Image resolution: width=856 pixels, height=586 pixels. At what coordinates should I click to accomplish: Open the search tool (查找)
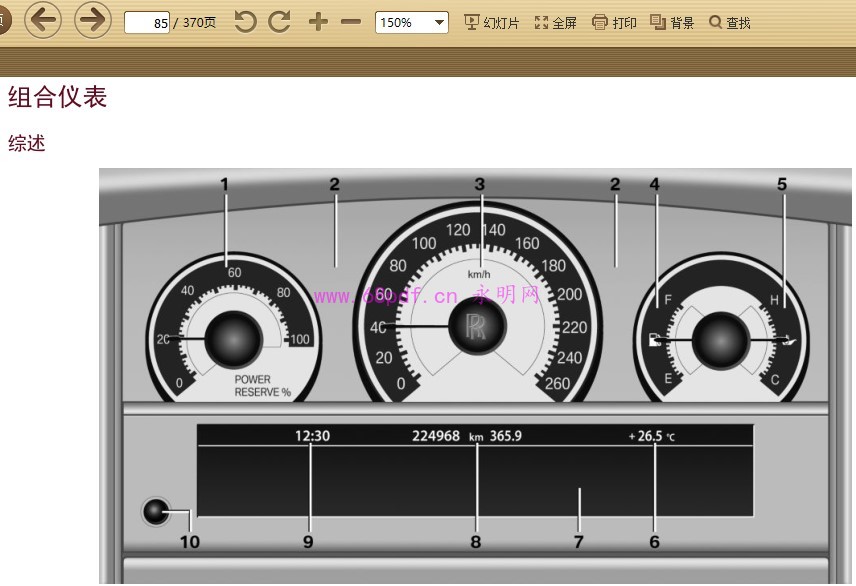tap(730, 23)
